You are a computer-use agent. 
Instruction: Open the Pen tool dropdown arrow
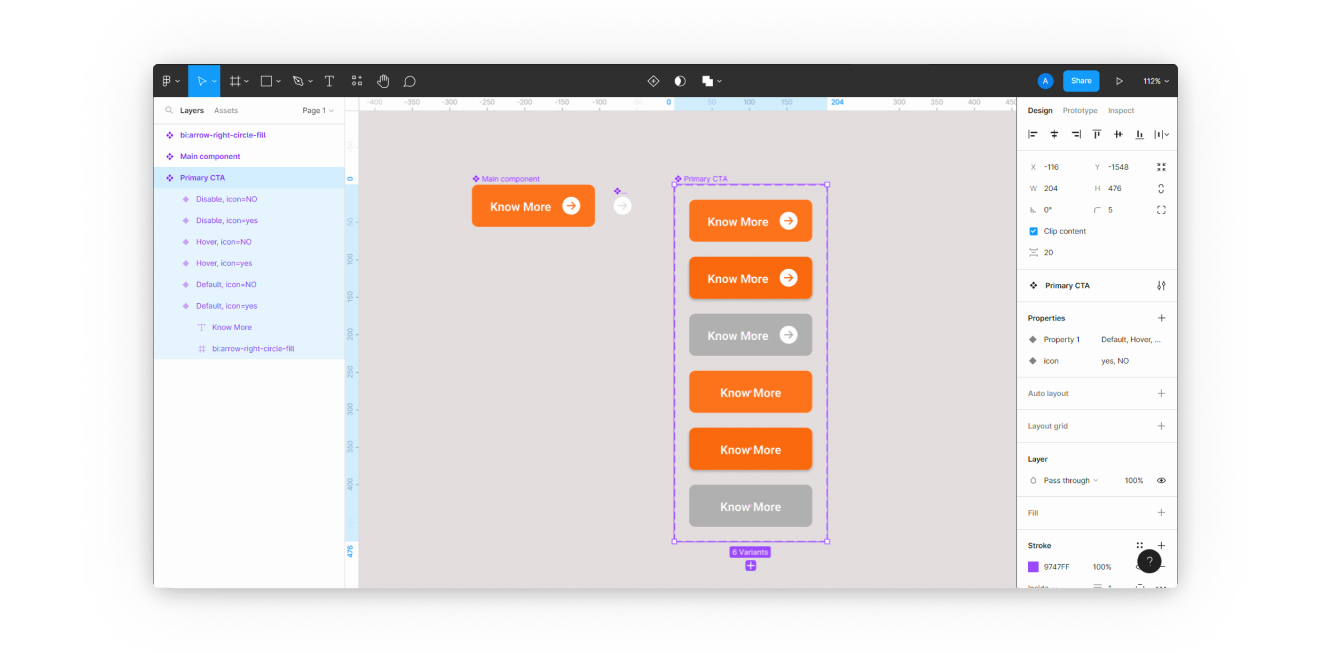[311, 82]
